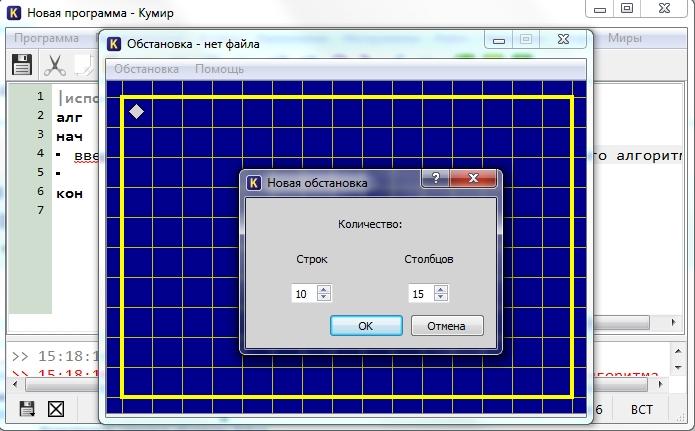Click Kumir icon in Новая обстановка title bar
The width and height of the screenshot is (695, 431).
tap(254, 183)
